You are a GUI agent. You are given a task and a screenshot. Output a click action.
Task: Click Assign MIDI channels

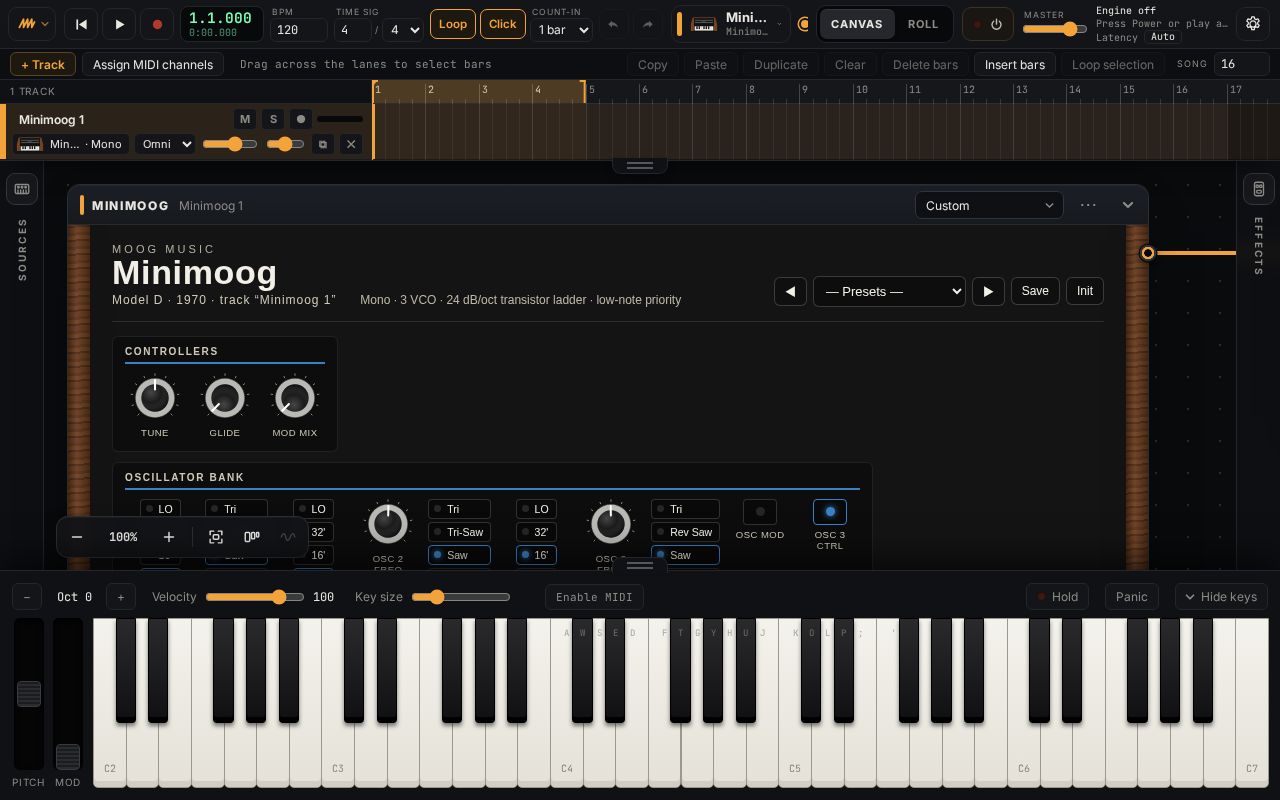pyautogui.click(x=153, y=64)
